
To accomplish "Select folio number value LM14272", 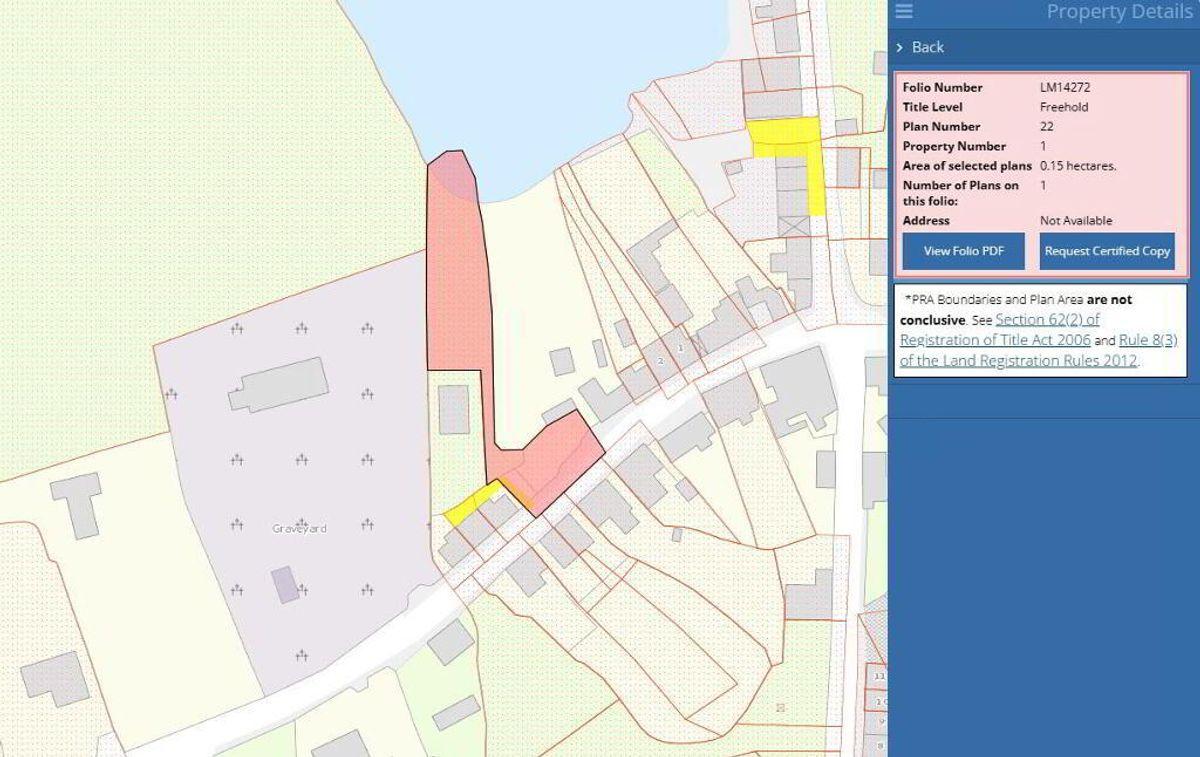I will point(1067,87).
